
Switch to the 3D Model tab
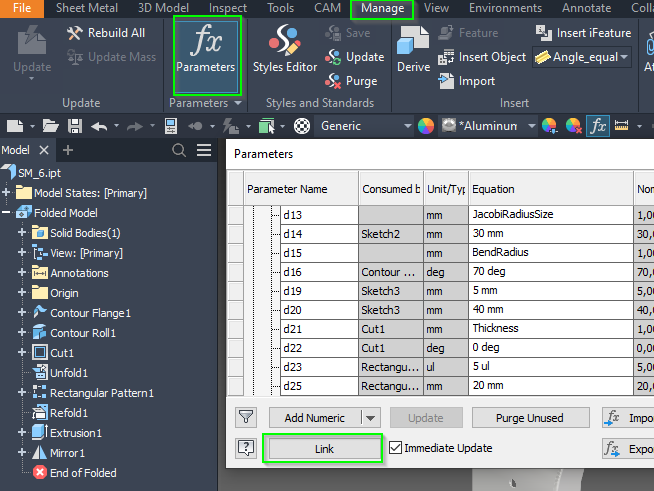[163, 8]
